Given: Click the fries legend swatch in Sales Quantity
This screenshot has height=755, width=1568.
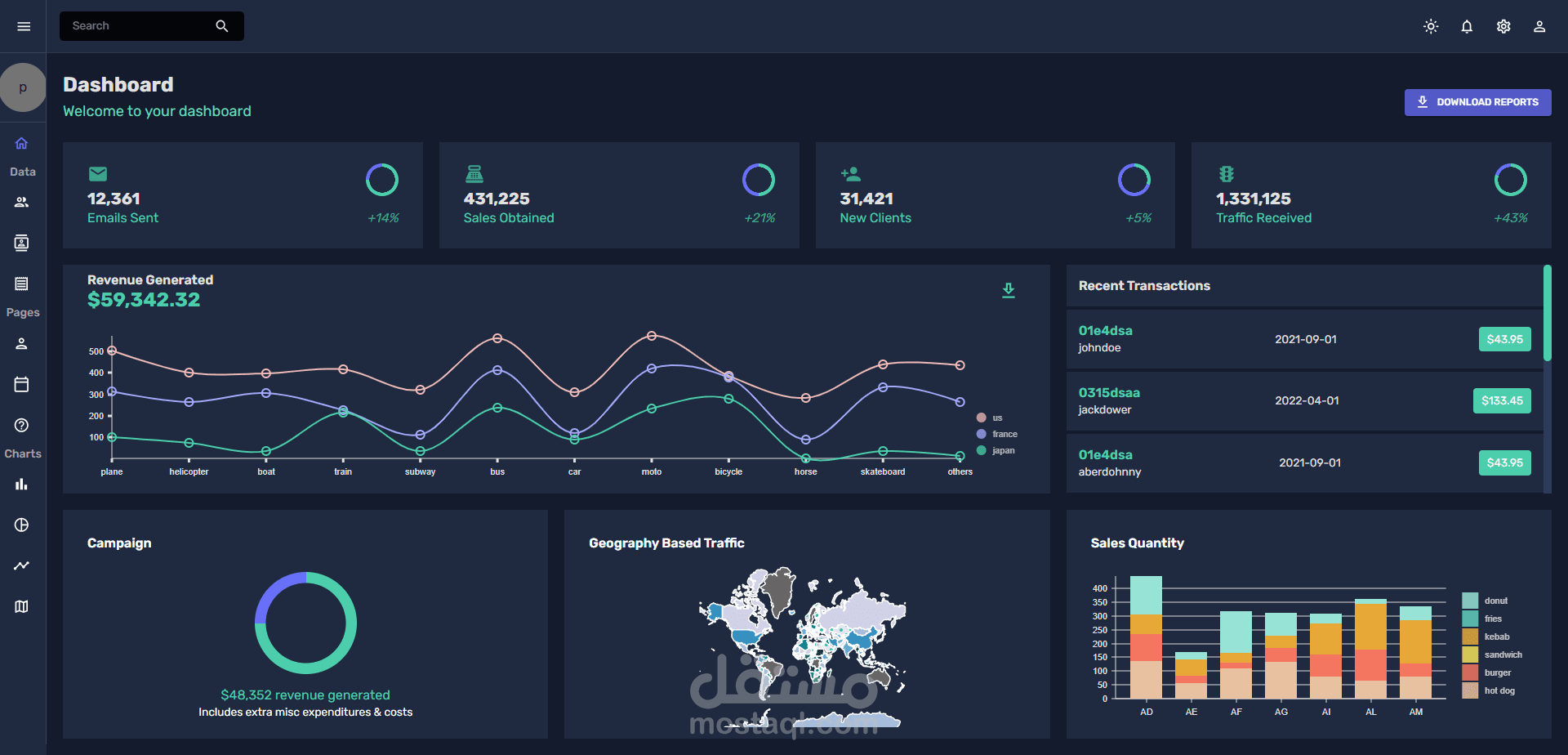Looking at the screenshot, I should tap(1470, 619).
